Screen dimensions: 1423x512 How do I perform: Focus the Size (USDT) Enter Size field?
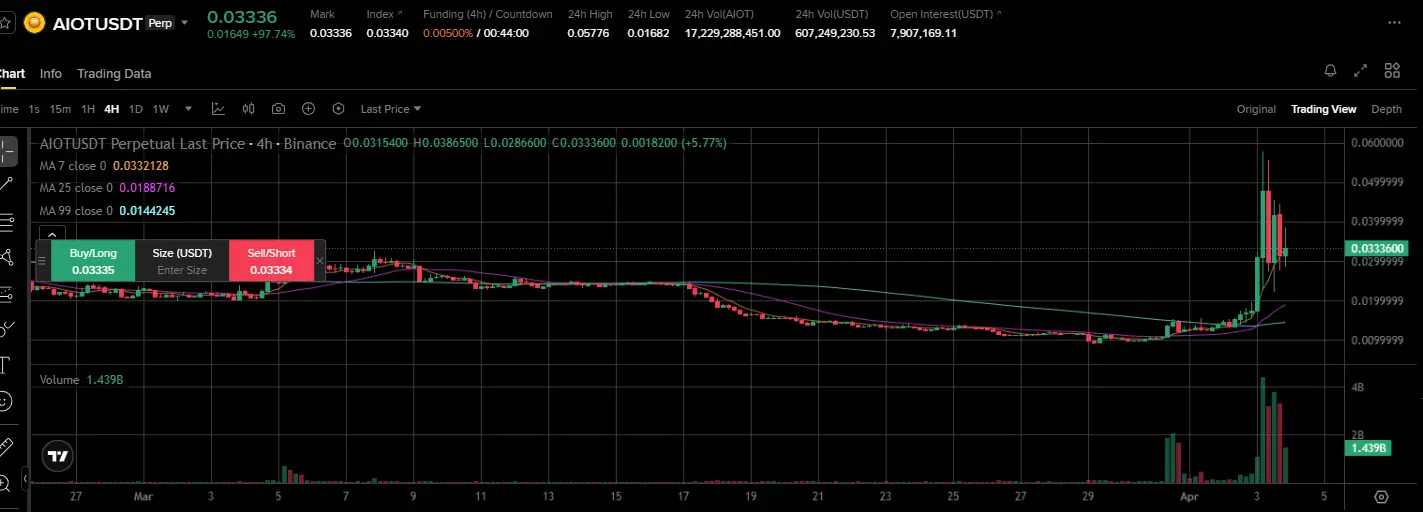tap(182, 261)
